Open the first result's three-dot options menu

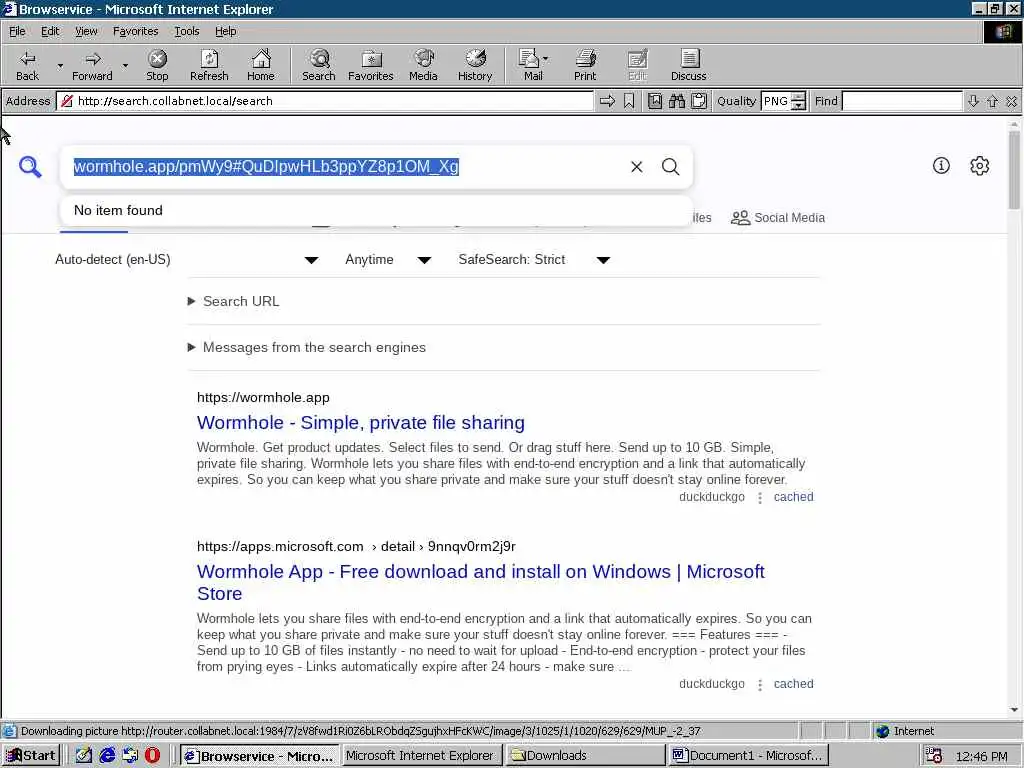click(760, 498)
